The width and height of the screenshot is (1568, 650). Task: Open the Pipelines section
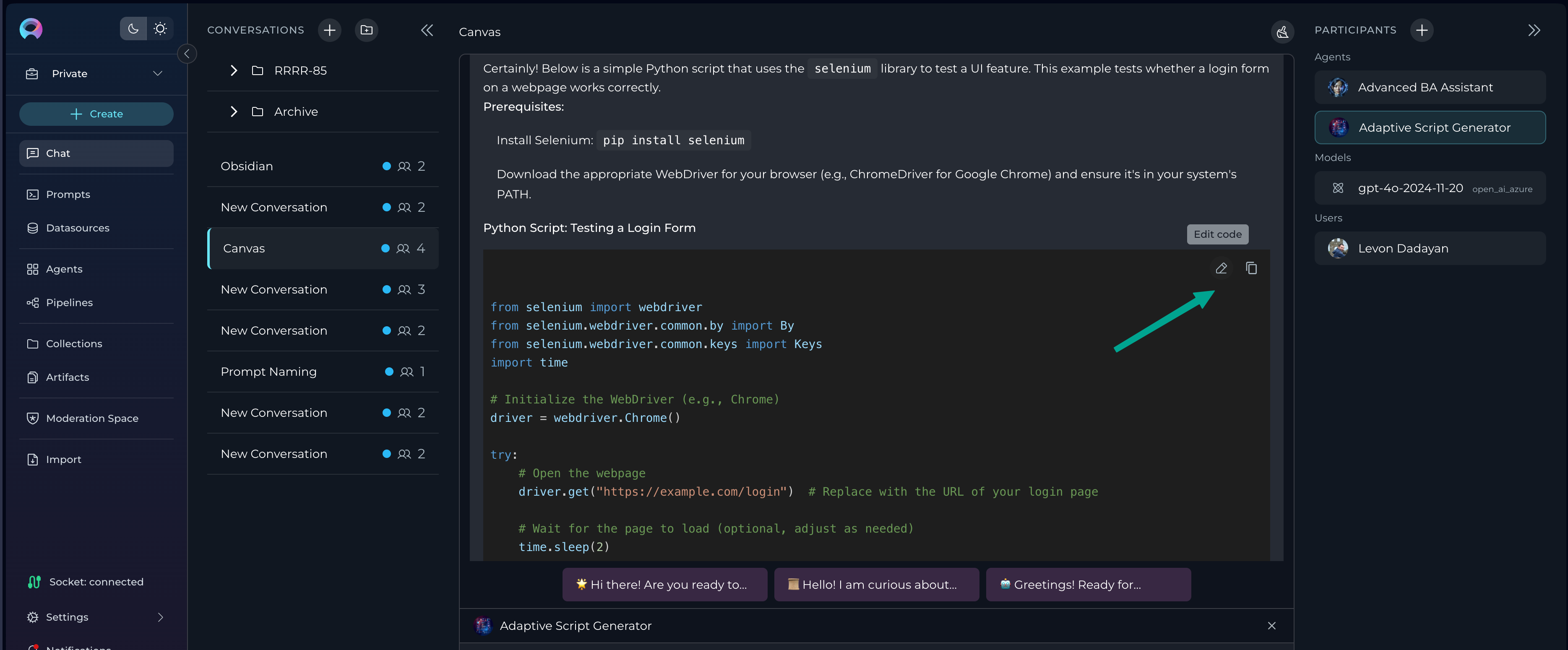point(96,302)
